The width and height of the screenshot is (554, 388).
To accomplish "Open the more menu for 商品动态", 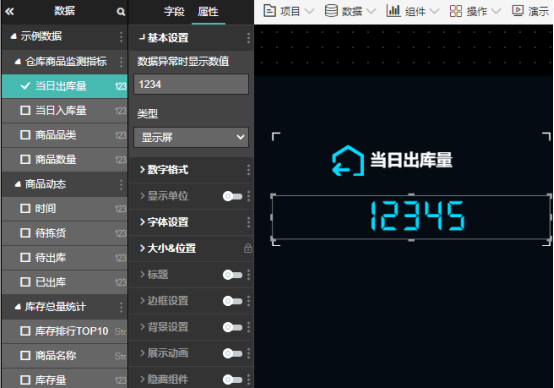I will tap(121, 184).
